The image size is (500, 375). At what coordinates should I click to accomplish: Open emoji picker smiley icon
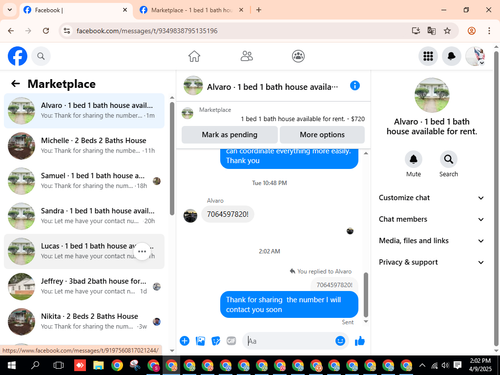coord(340,341)
